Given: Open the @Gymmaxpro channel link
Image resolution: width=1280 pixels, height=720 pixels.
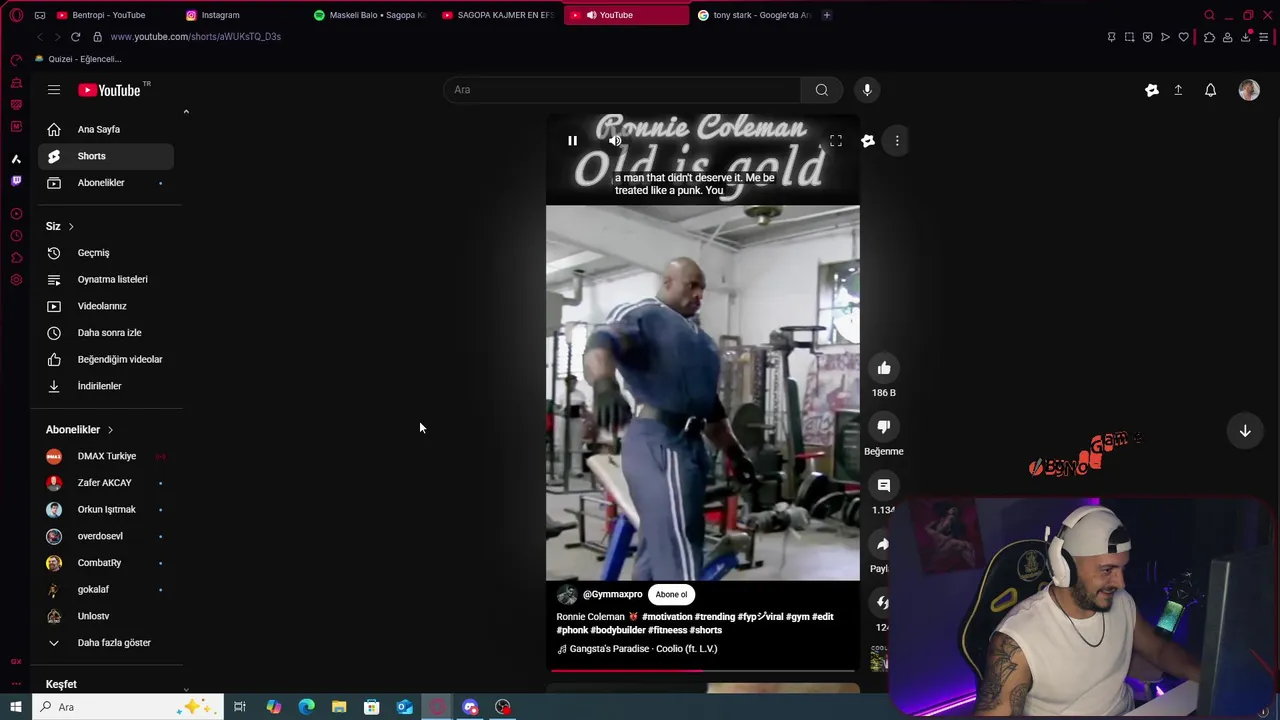Looking at the screenshot, I should click(x=612, y=594).
